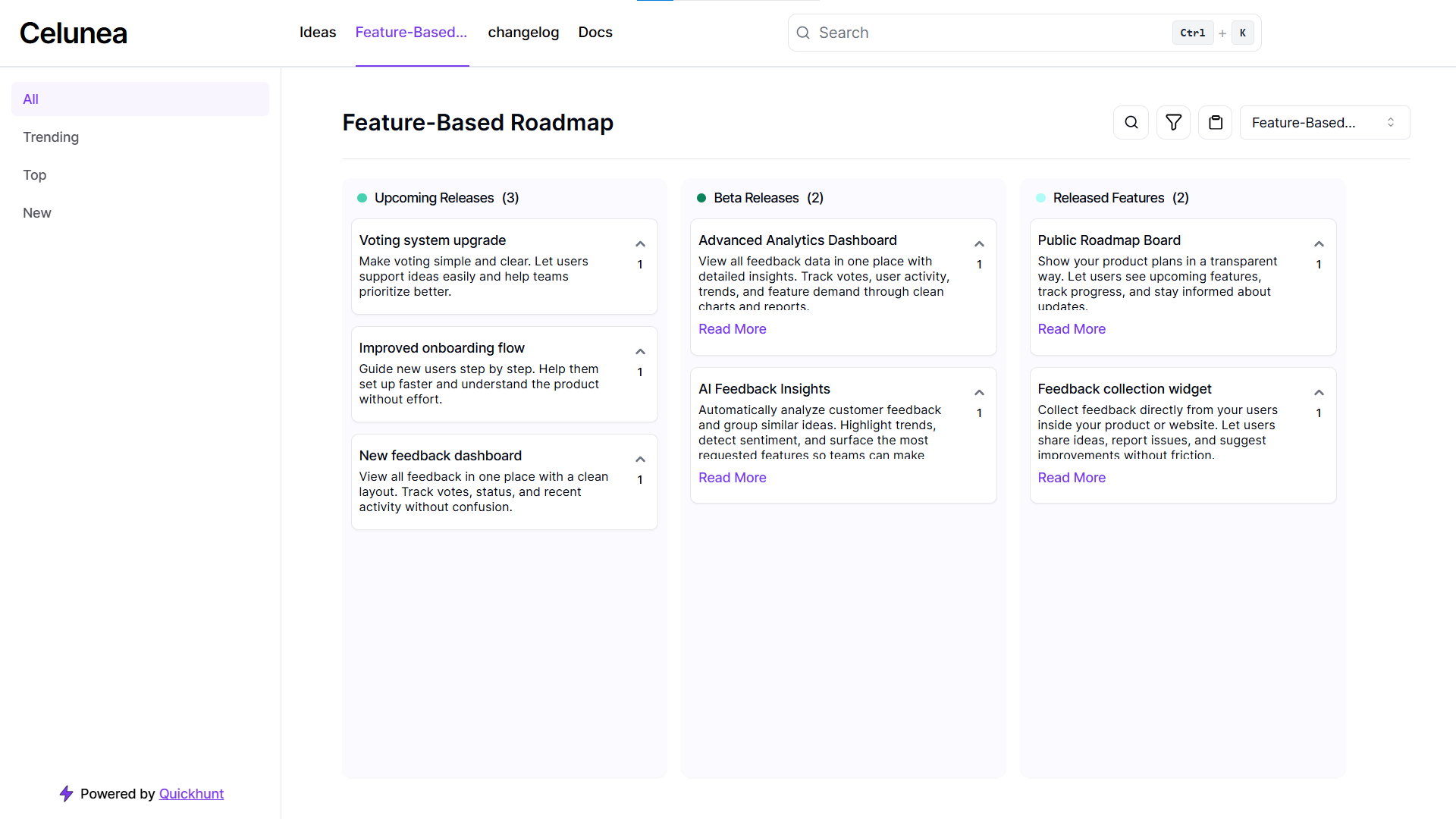Upvote Improved onboarding flow card
This screenshot has width=1456, height=819.
tap(640, 352)
